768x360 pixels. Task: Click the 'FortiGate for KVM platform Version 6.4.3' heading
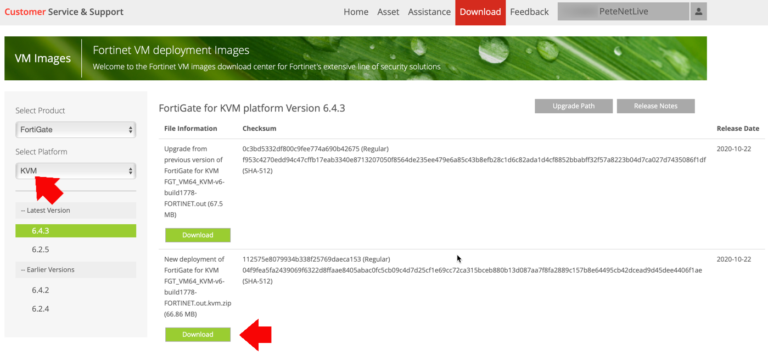[252, 108]
